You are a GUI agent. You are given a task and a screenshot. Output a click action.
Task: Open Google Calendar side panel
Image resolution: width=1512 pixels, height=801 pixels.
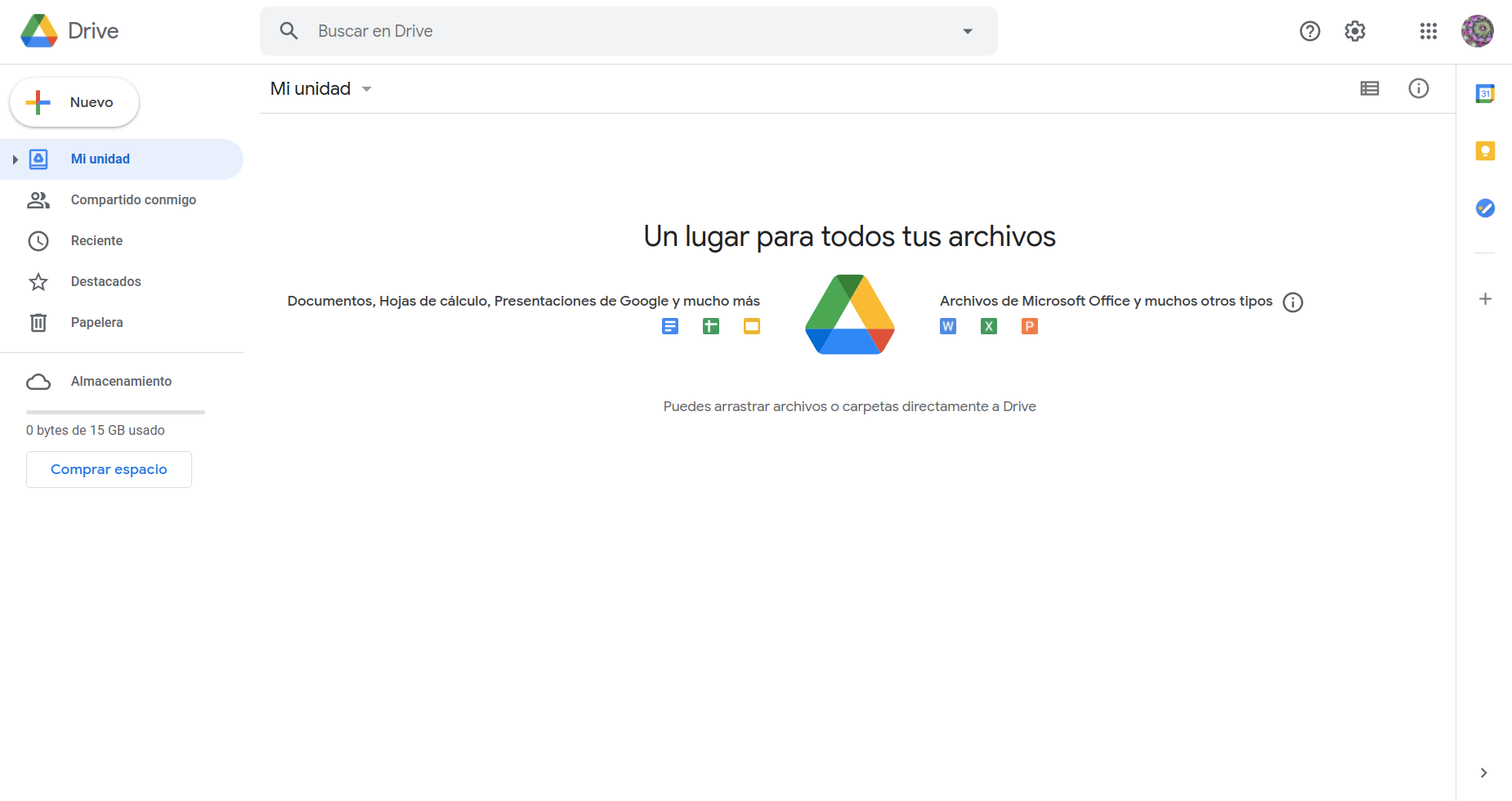(1485, 94)
